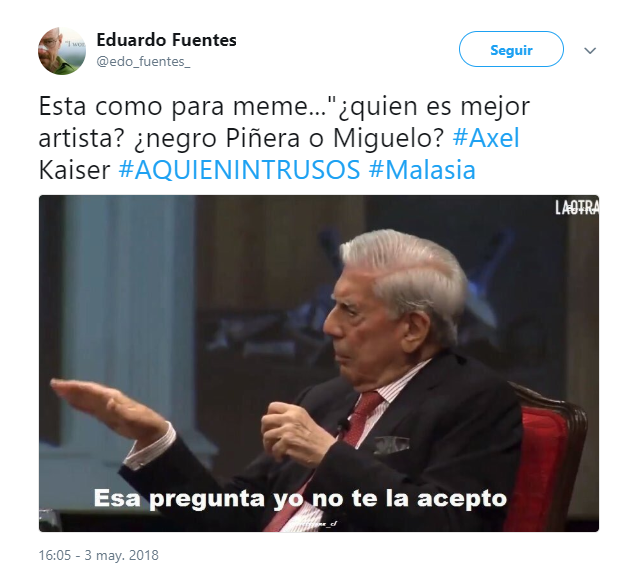Click the subtitle text on the image
Screen dimensions: 637x574
tap(300, 498)
